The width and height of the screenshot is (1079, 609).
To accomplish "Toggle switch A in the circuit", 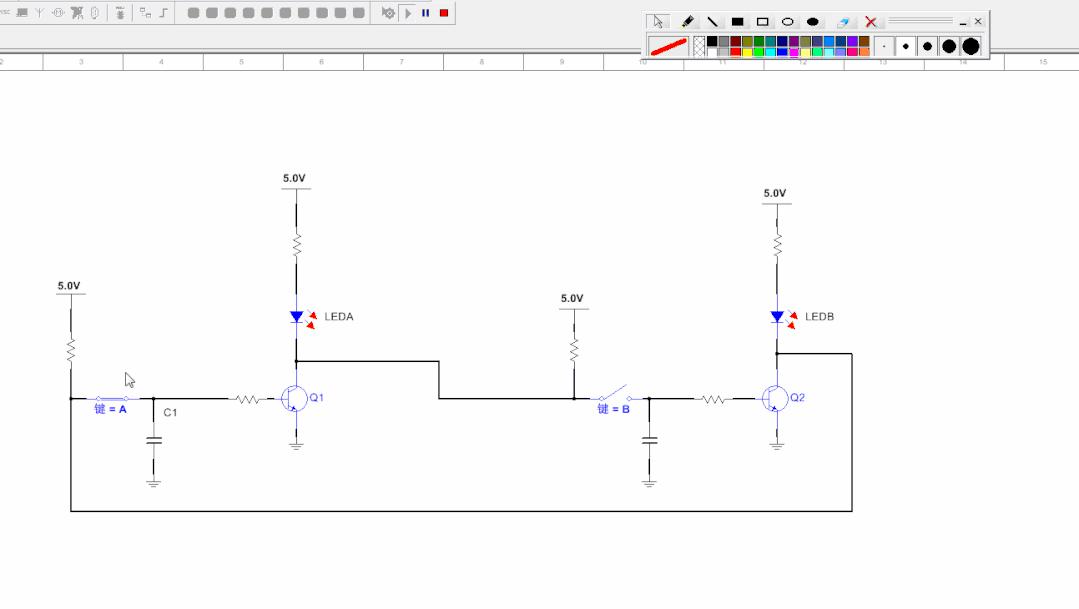I will 110,398.
